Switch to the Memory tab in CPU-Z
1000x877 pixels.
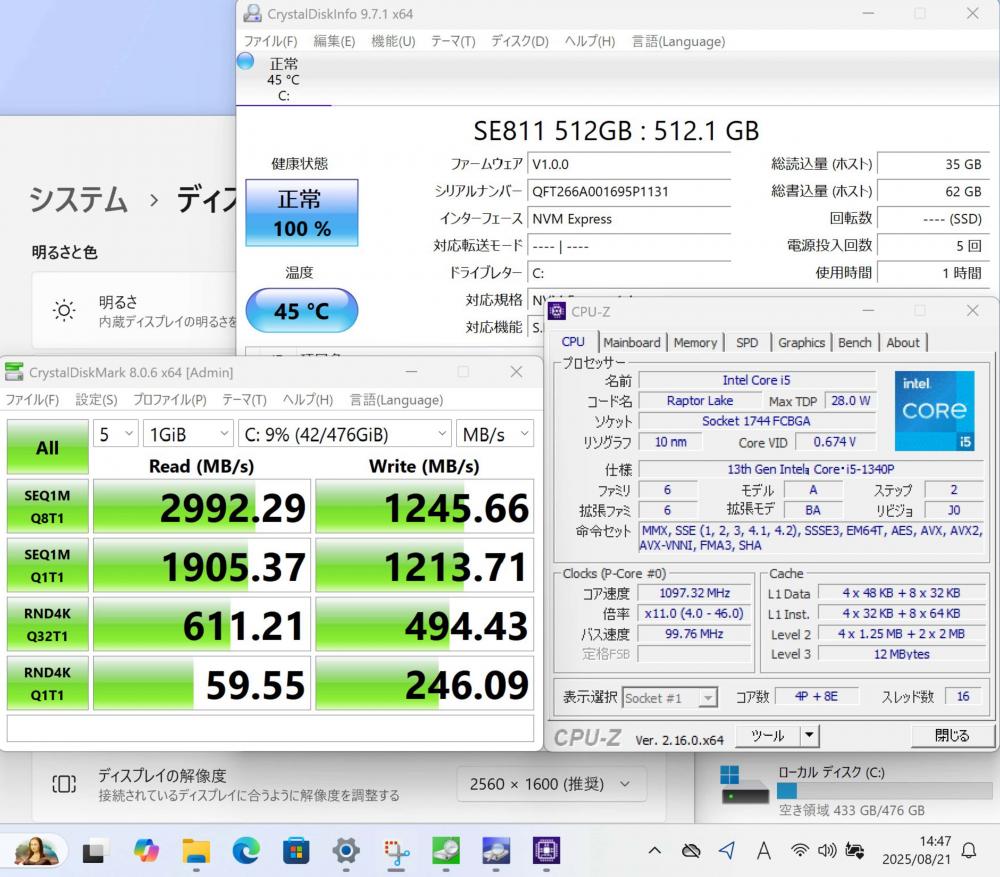pyautogui.click(x=695, y=343)
